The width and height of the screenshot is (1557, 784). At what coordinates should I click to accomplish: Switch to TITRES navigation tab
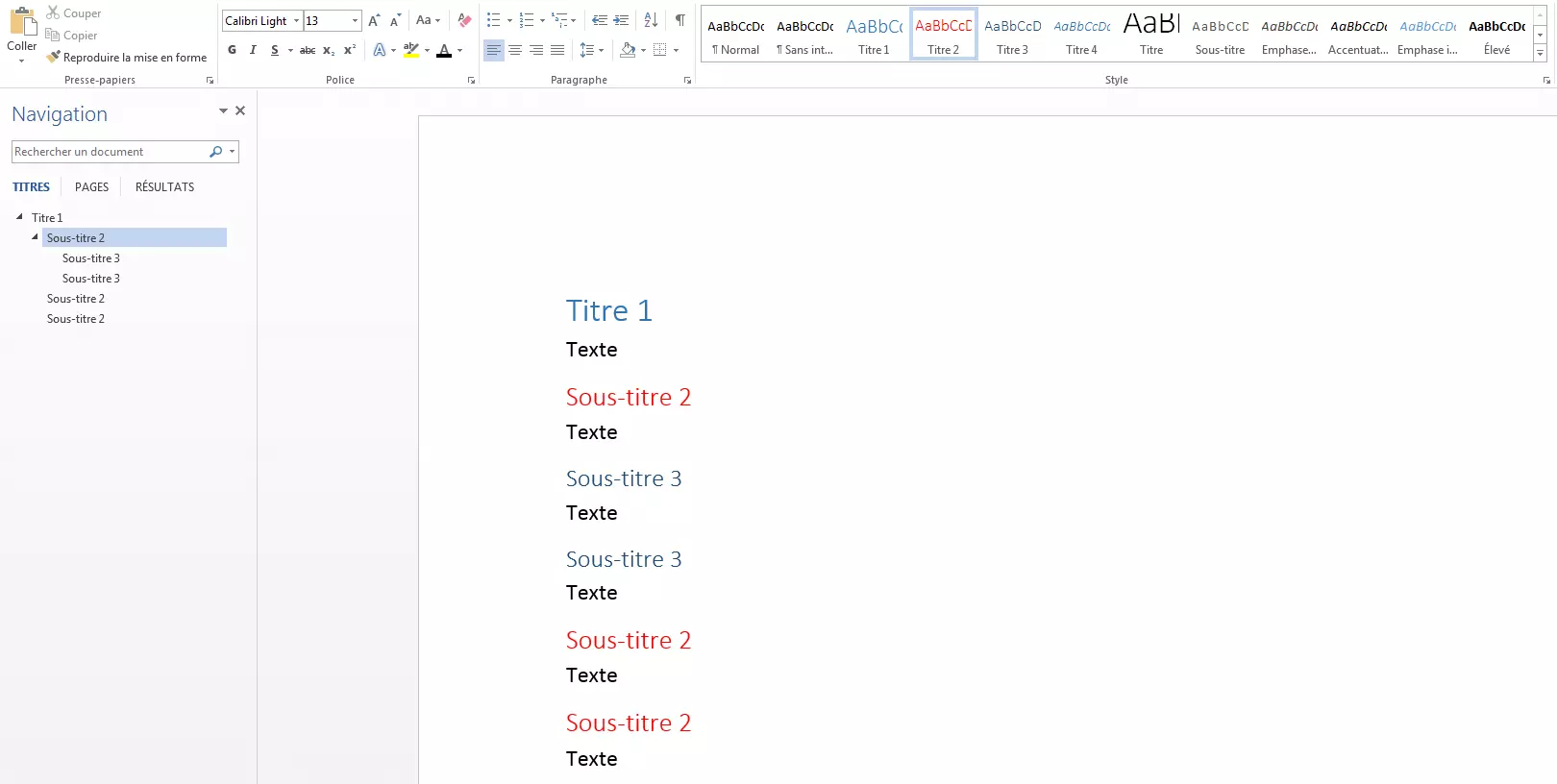(x=31, y=187)
